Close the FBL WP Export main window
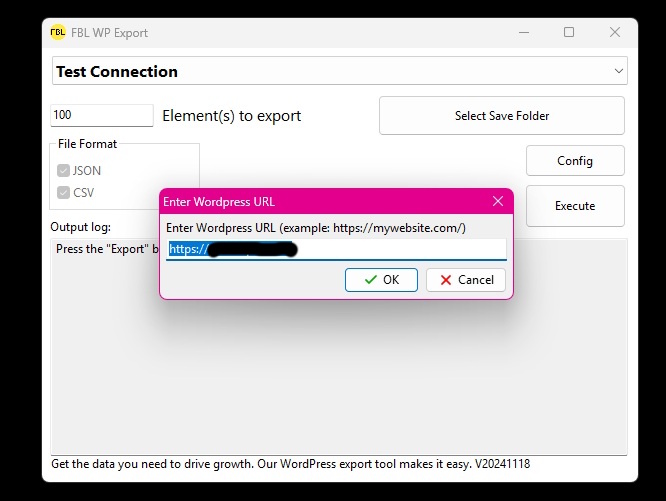 (x=615, y=32)
